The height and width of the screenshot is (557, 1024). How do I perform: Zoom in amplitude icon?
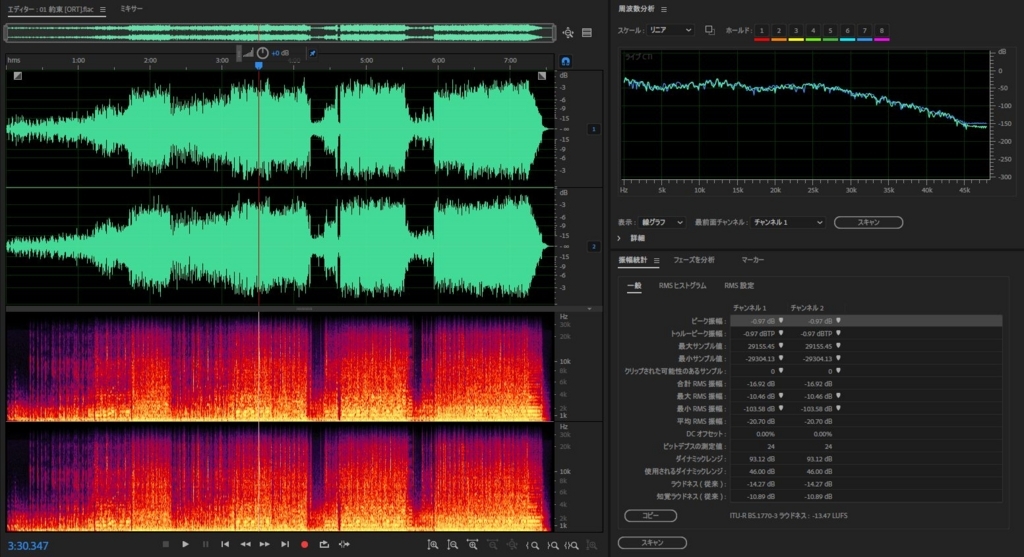coord(433,545)
